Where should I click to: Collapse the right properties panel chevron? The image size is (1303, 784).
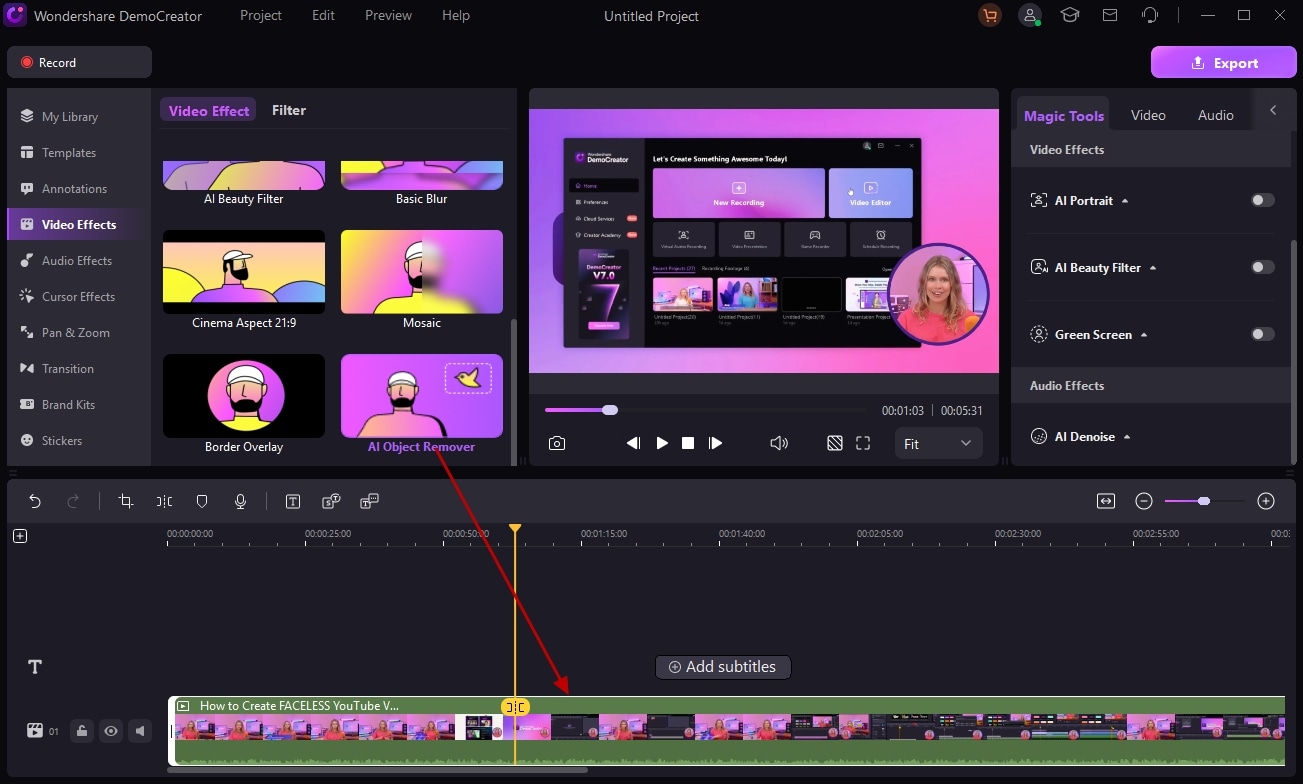[1273, 110]
